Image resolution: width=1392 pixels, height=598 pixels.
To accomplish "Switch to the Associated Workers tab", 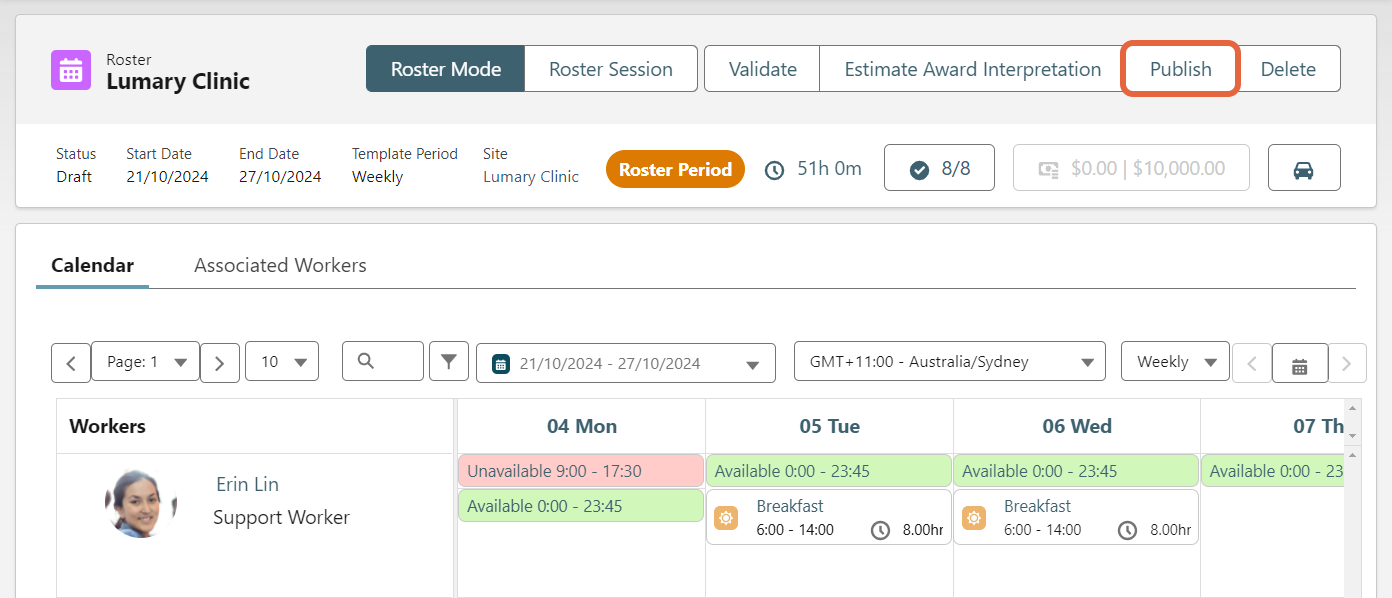I will pyautogui.click(x=279, y=264).
